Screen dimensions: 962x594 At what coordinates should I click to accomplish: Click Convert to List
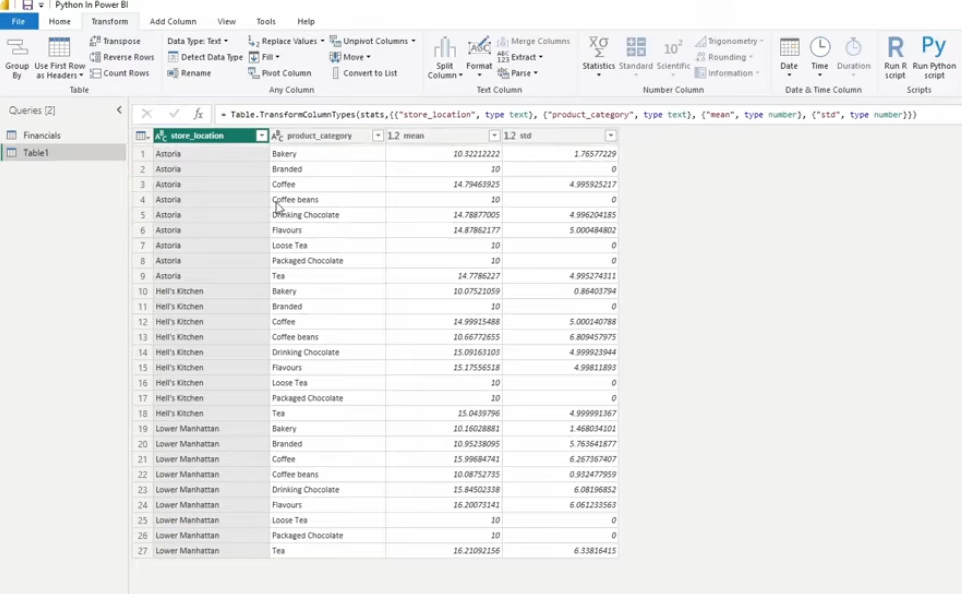pos(364,73)
